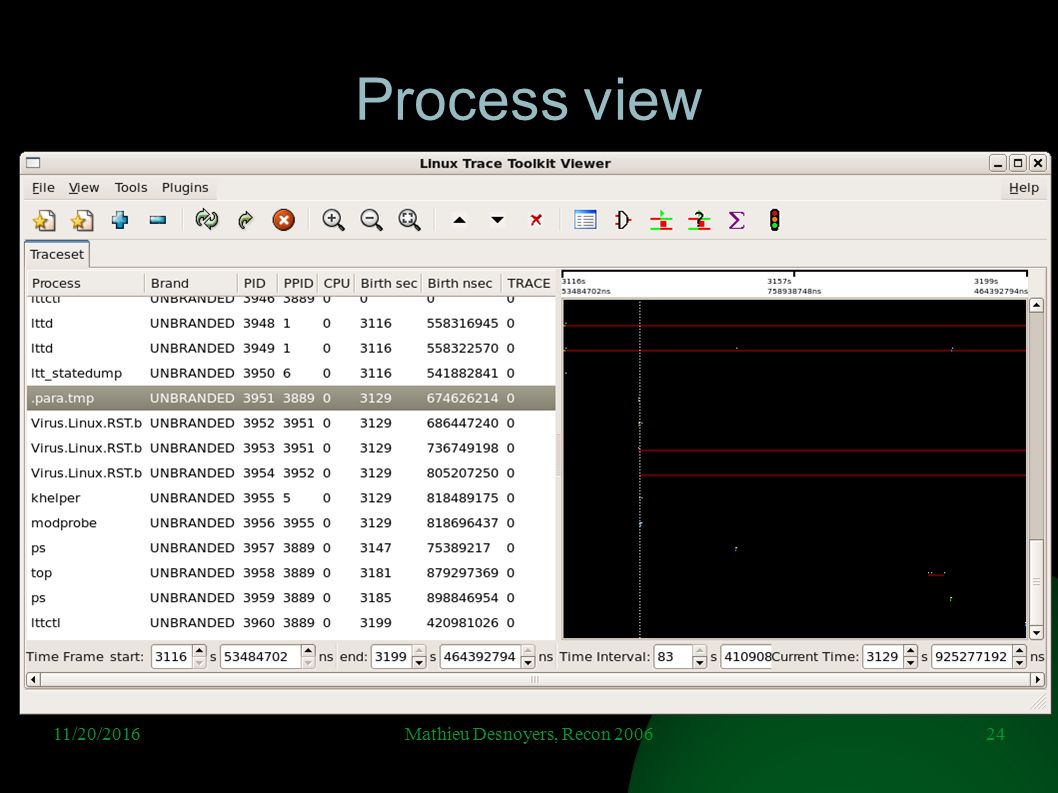Sort by the Birth sec column header
The height and width of the screenshot is (793, 1058).
(388, 283)
